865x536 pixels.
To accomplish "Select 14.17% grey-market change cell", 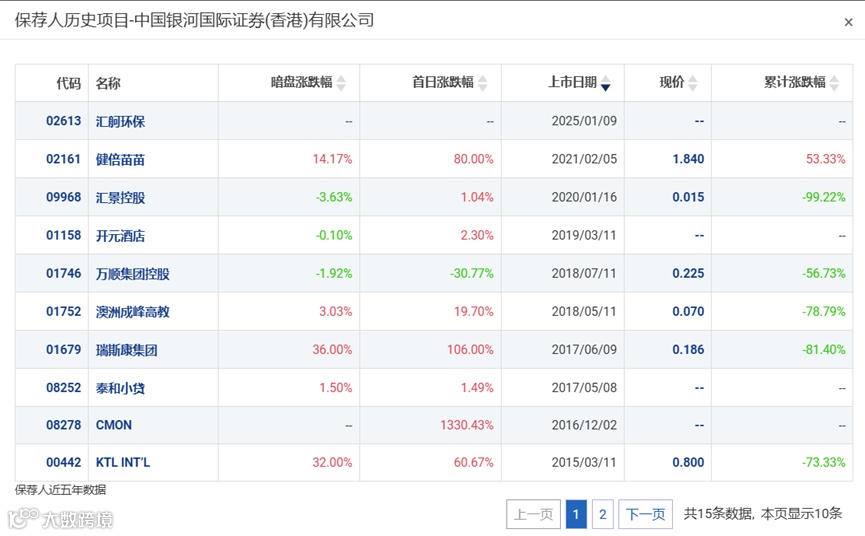I will [x=332, y=159].
